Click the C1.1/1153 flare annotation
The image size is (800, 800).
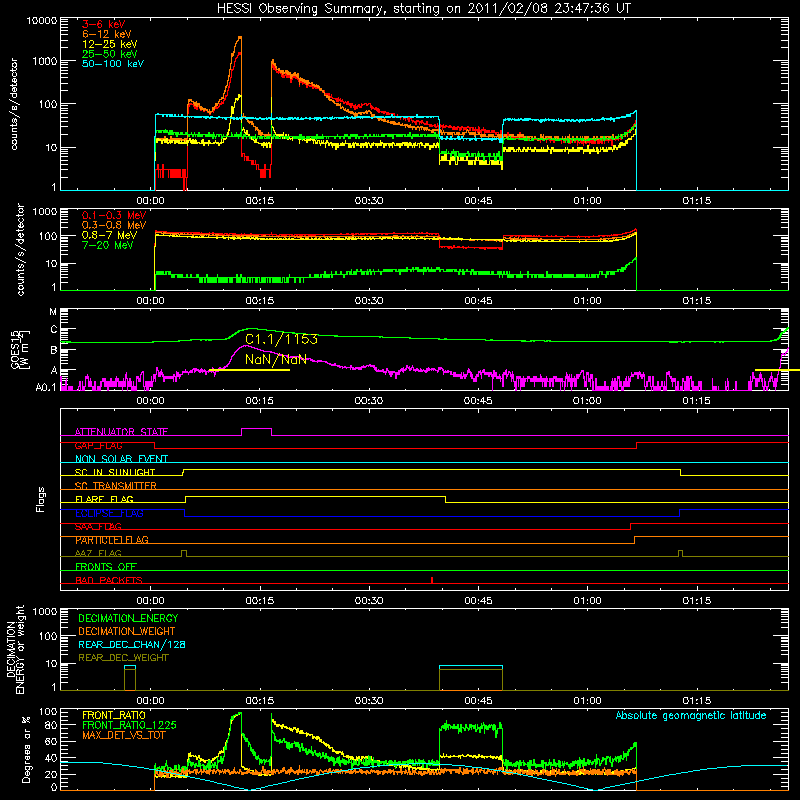click(x=281, y=339)
